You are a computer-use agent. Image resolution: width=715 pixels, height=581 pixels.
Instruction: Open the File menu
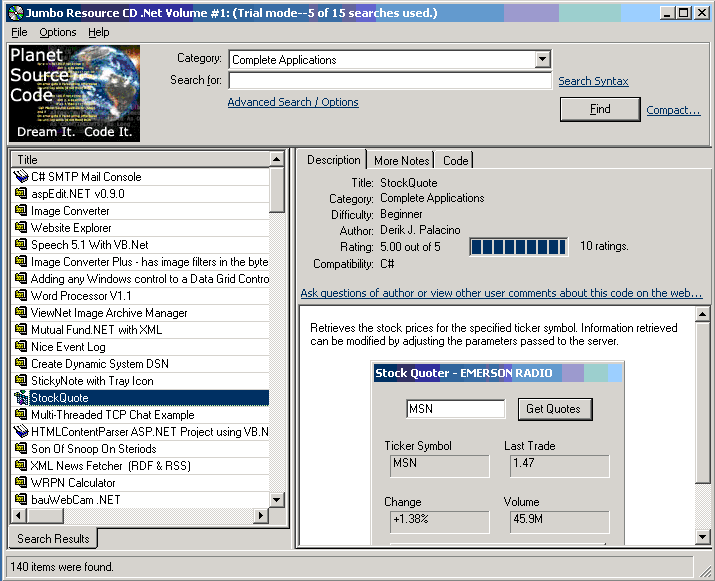pyautogui.click(x=19, y=32)
